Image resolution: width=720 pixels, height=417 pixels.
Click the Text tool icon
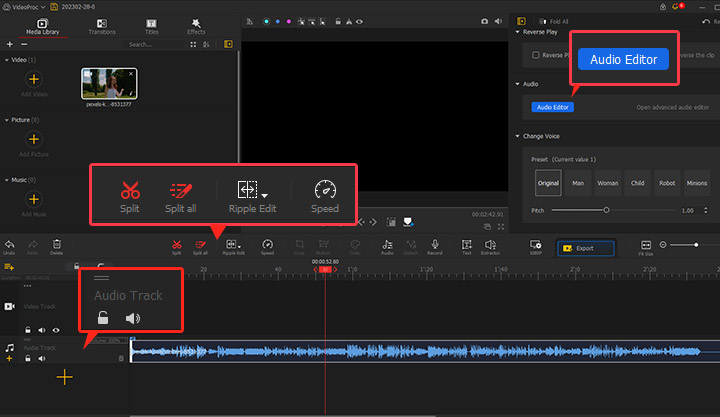click(x=467, y=244)
